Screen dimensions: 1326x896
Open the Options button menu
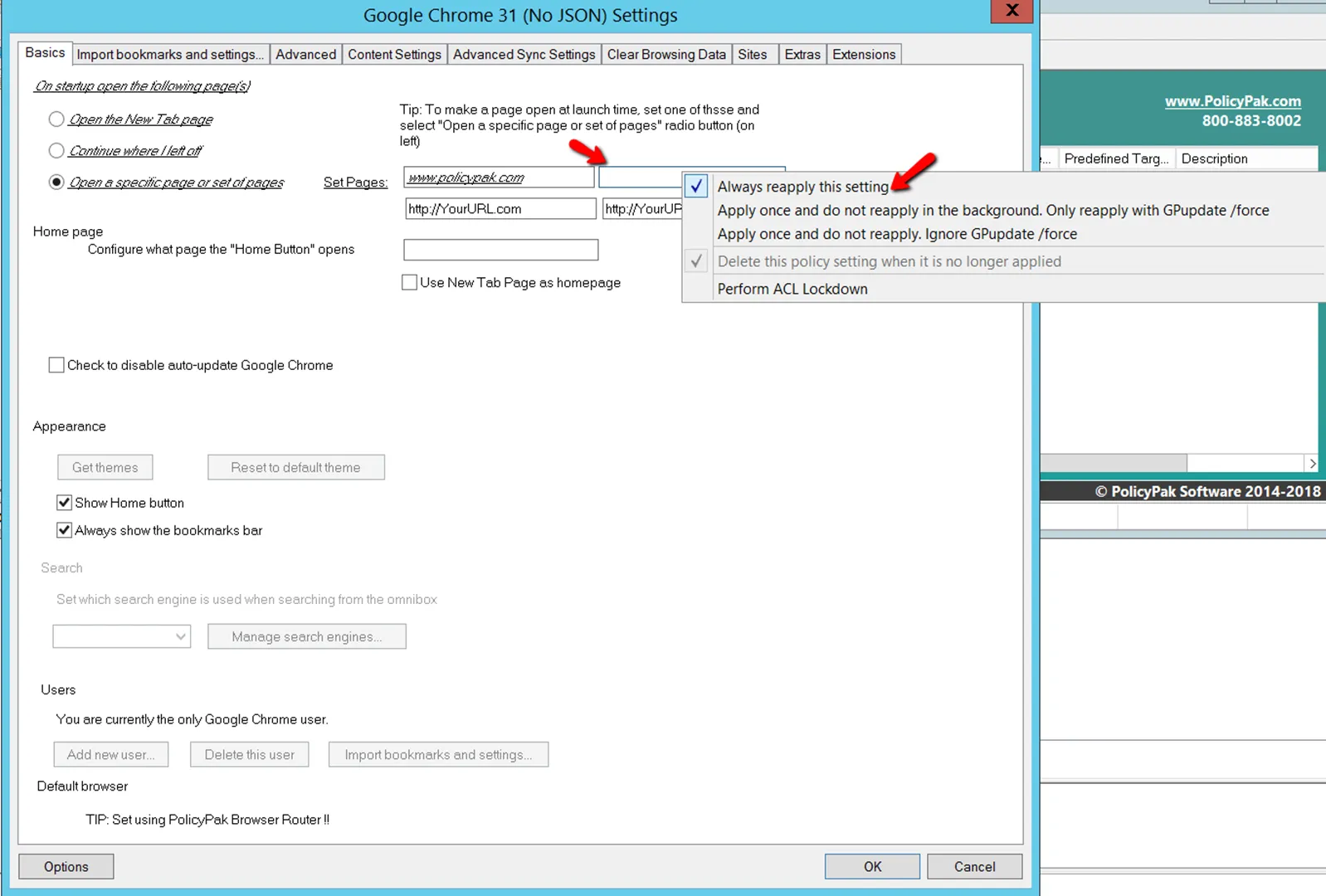click(66, 866)
